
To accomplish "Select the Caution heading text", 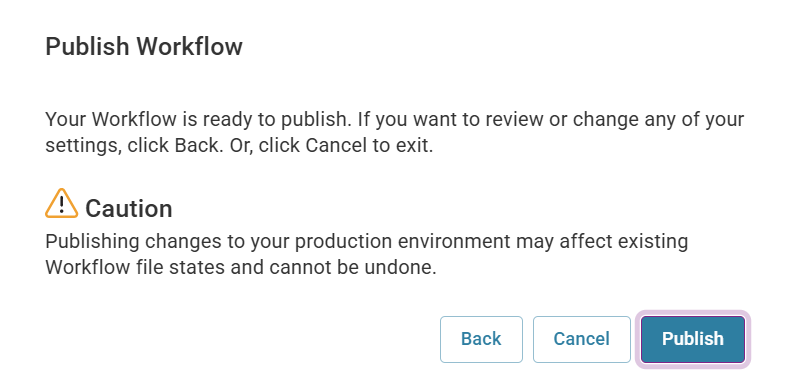I will click(x=128, y=208).
